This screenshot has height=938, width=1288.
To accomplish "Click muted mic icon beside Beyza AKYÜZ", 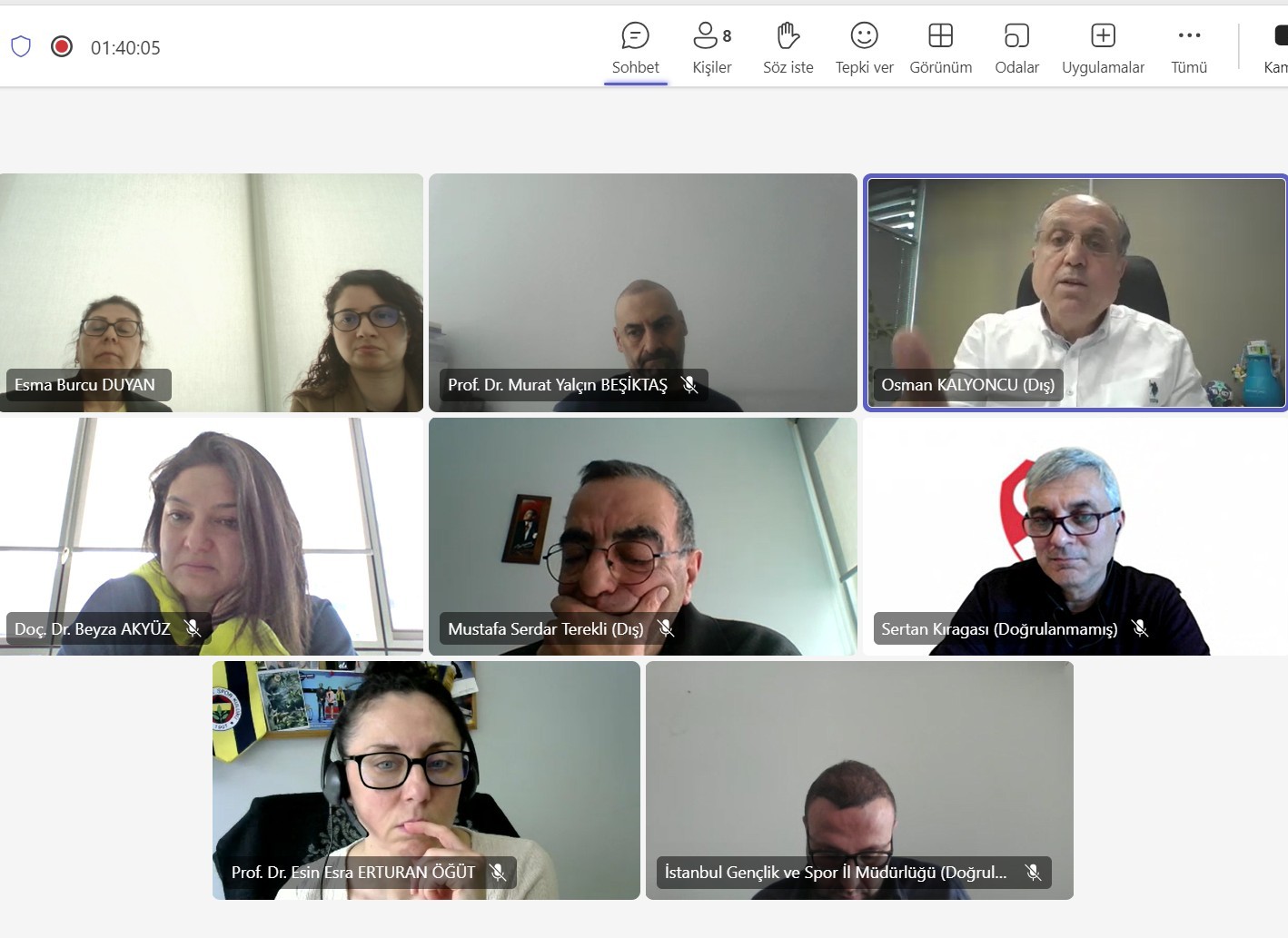I will point(193,628).
